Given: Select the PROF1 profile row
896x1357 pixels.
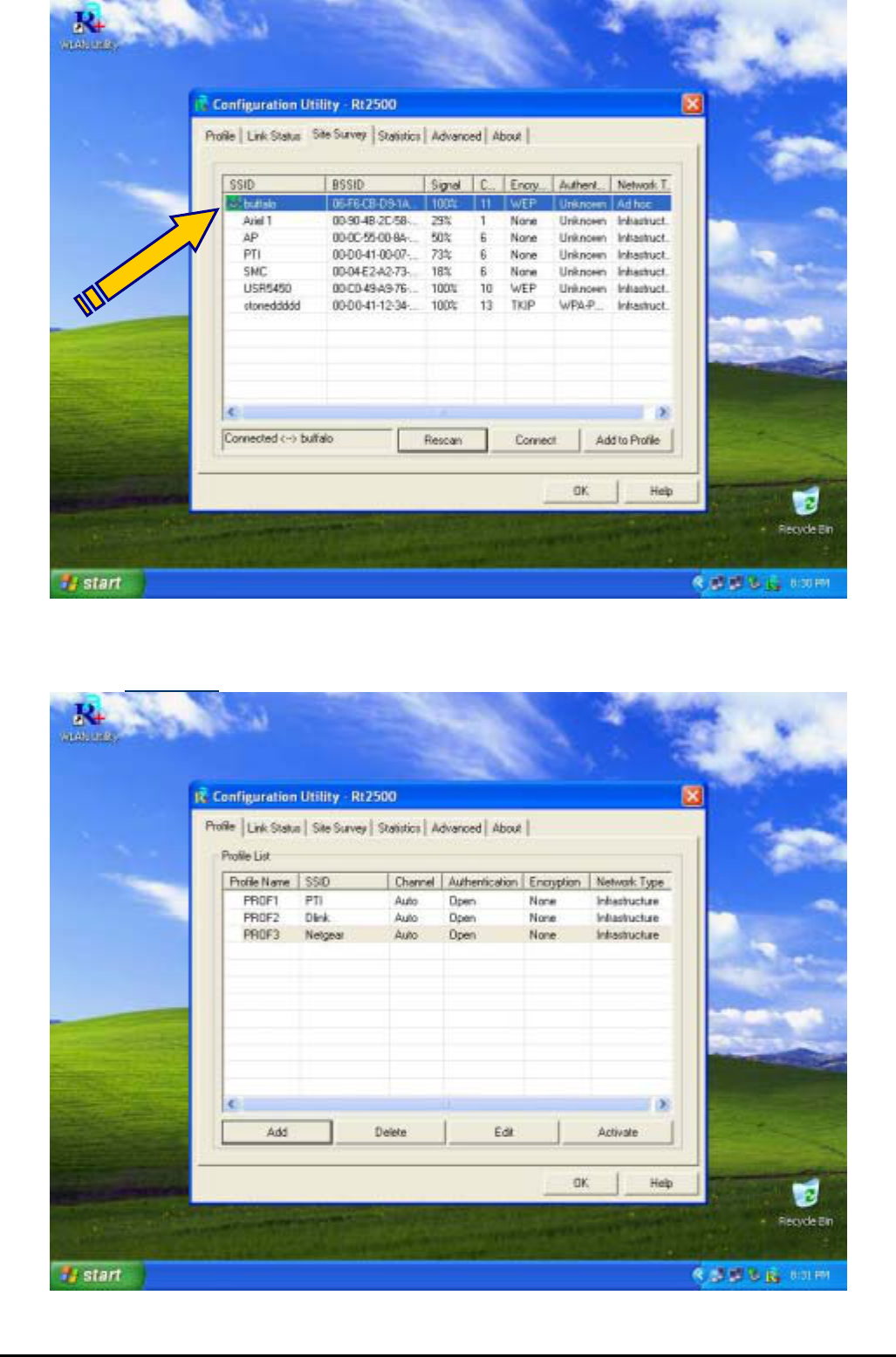Looking at the screenshot, I should 448,901.
